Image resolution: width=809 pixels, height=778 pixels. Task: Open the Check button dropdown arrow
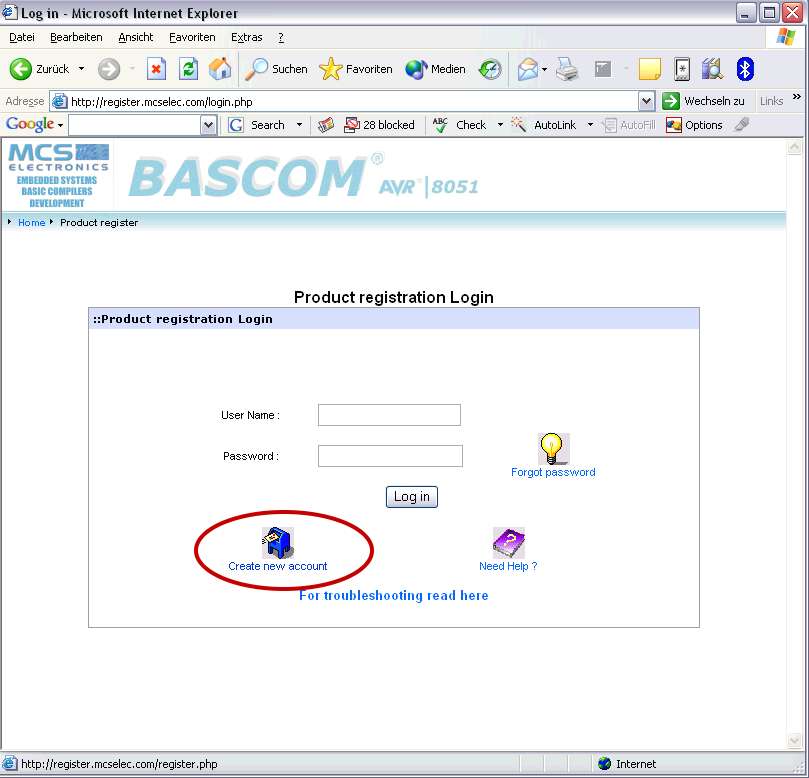[500, 125]
